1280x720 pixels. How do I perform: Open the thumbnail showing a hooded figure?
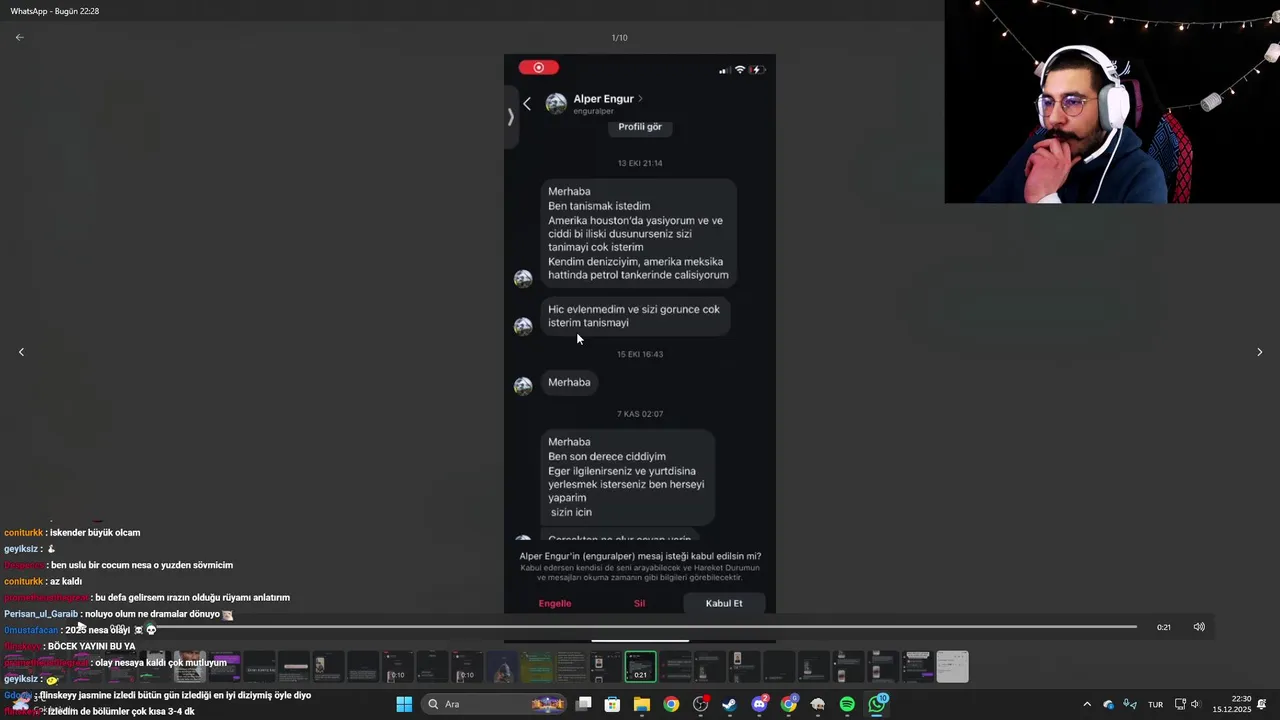point(502,667)
